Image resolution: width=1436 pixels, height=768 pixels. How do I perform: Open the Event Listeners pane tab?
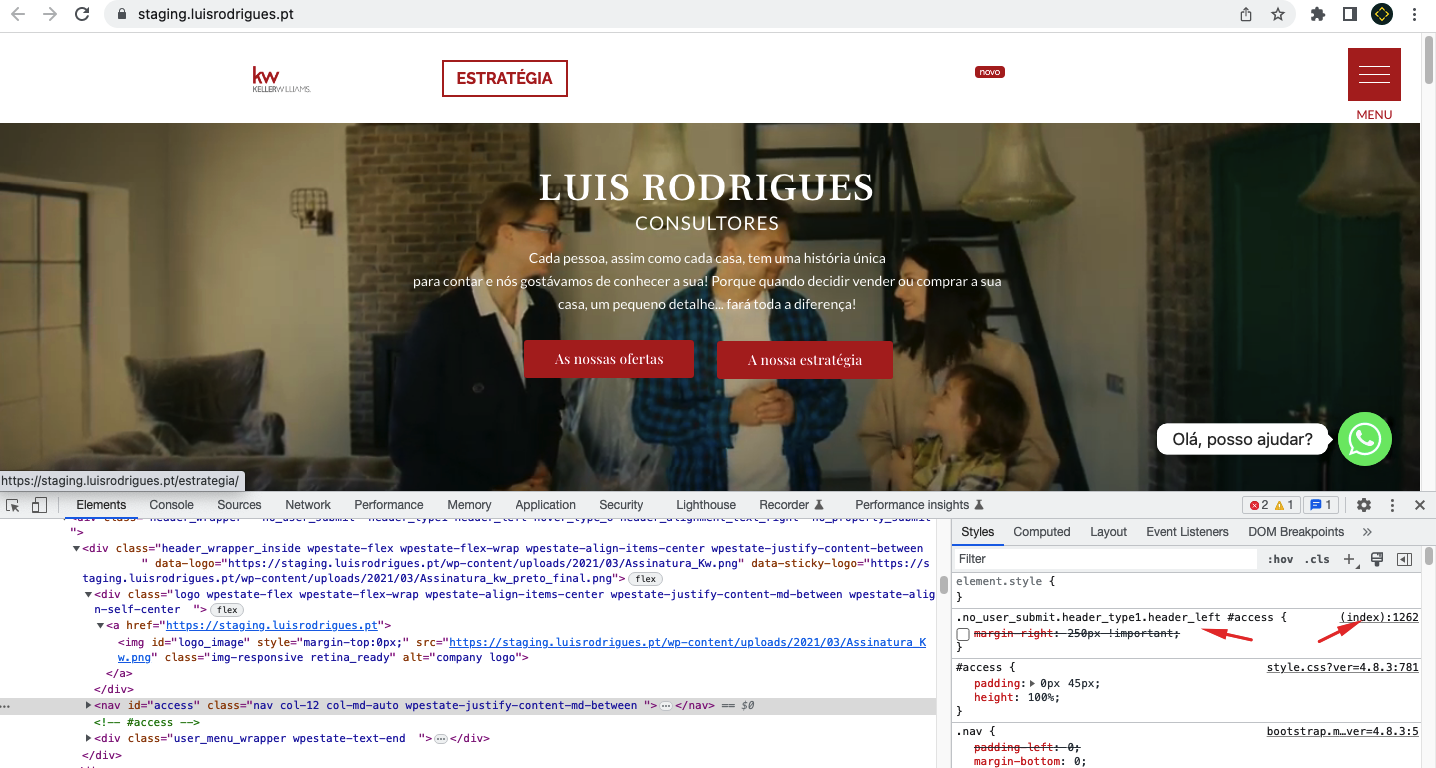pyautogui.click(x=1187, y=532)
